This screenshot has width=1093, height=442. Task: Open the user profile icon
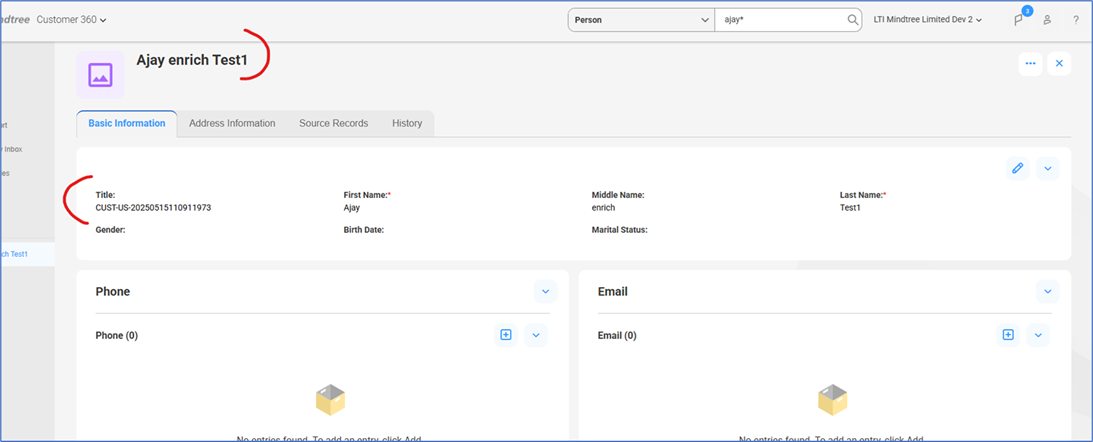pos(1047,20)
